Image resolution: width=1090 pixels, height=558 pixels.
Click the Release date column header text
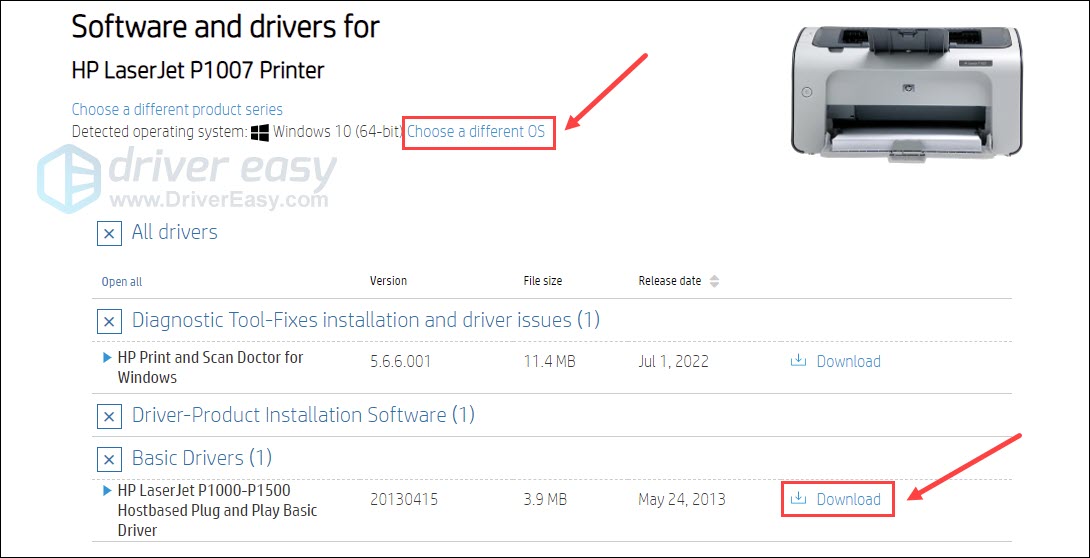click(670, 281)
